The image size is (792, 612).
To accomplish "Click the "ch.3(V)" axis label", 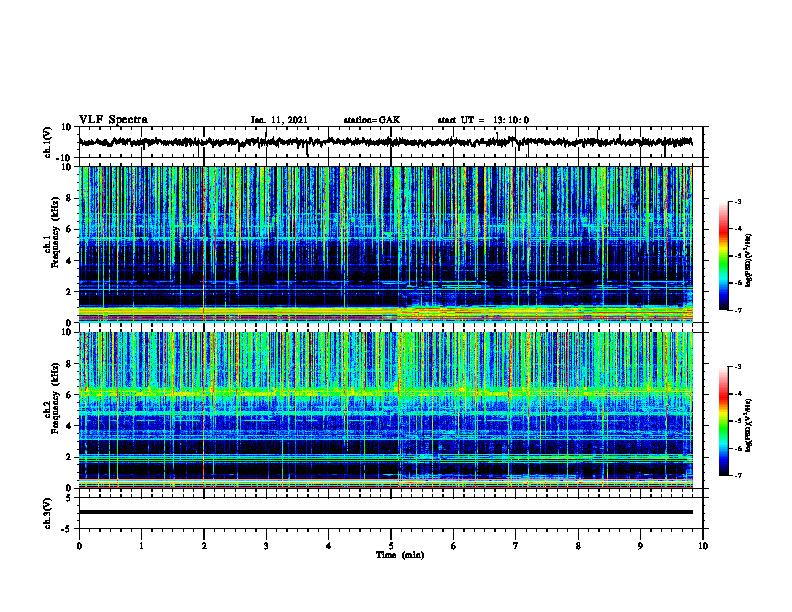I will click(48, 514).
